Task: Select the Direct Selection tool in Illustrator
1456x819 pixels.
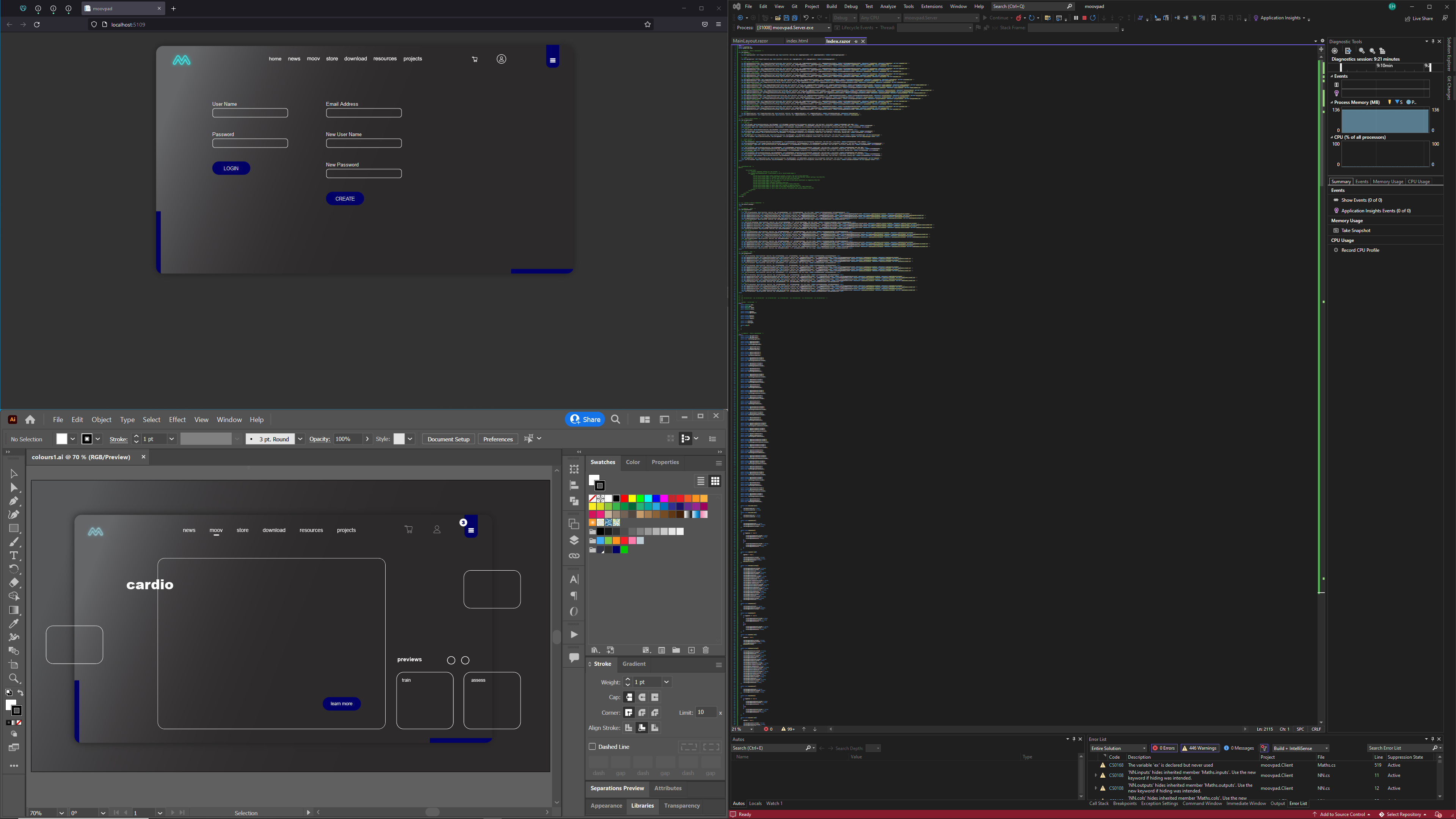Action: click(14, 487)
